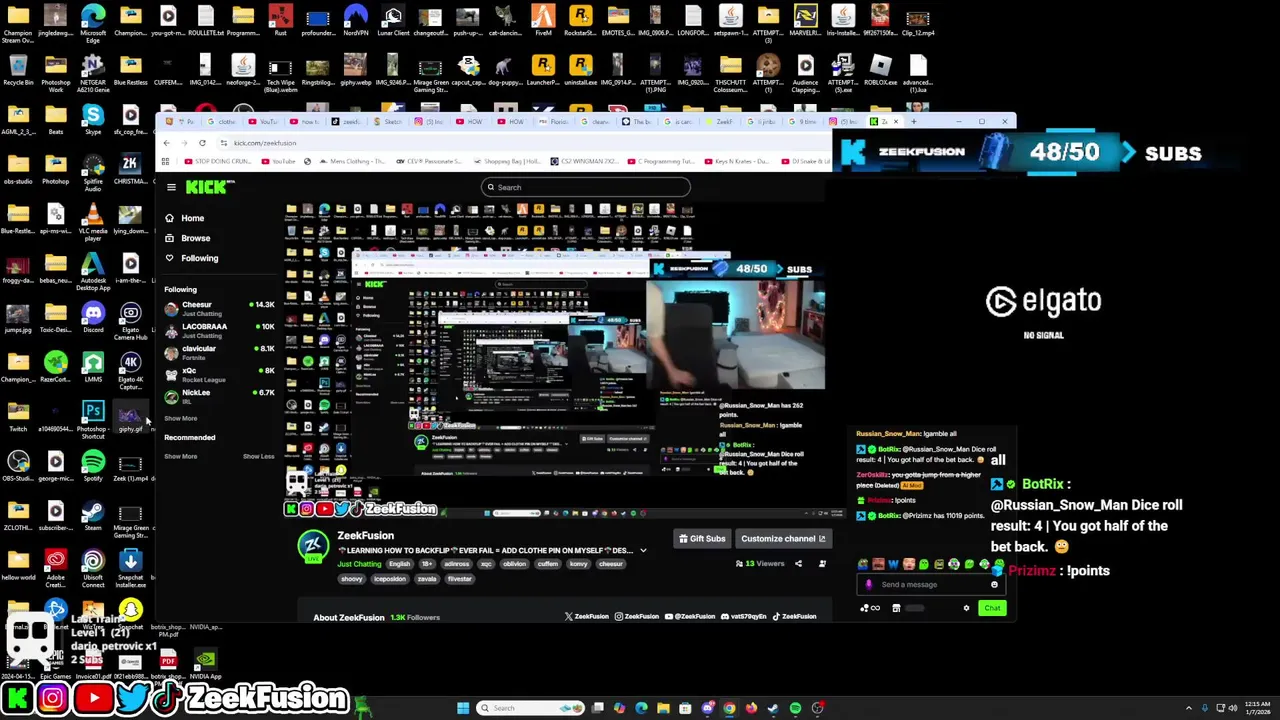The image size is (1280, 720).
Task: Open Ubisoft Connect desktop shortcut
Action: (93, 568)
